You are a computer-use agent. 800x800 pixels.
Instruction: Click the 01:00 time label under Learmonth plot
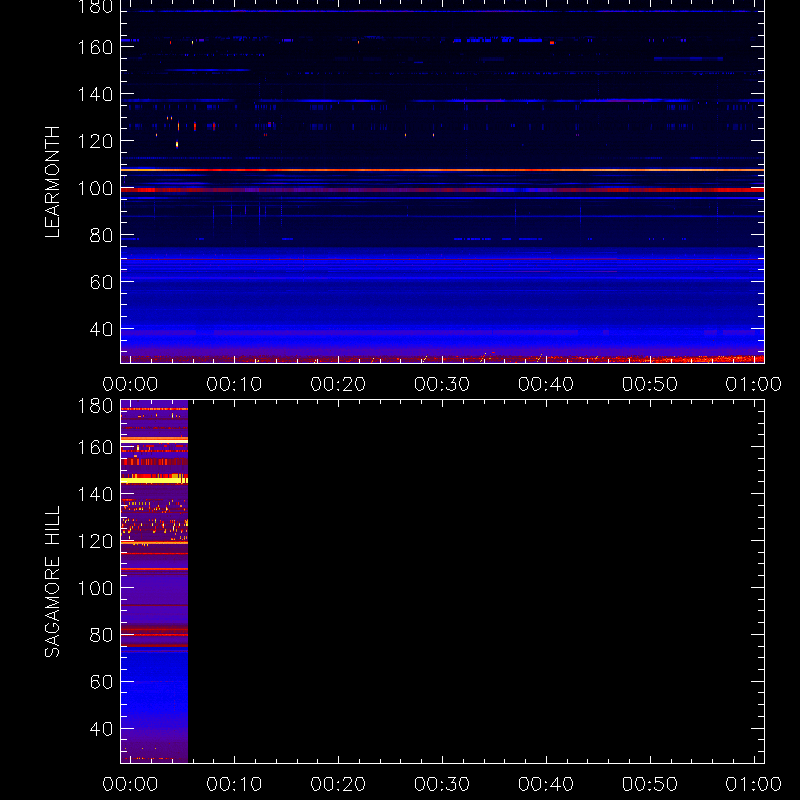(x=754, y=384)
